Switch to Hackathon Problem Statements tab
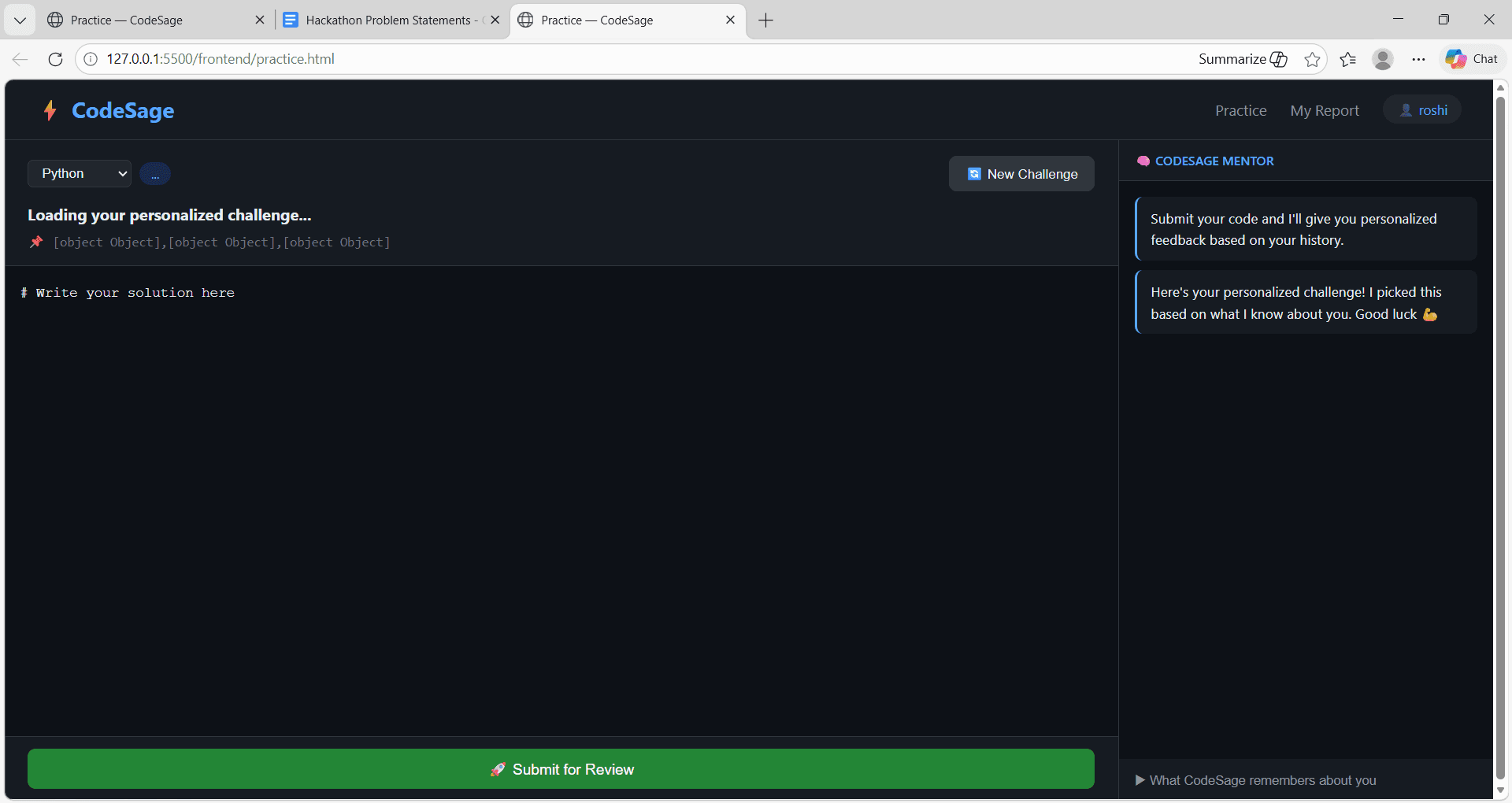The height and width of the screenshot is (803, 1512). click(x=387, y=20)
